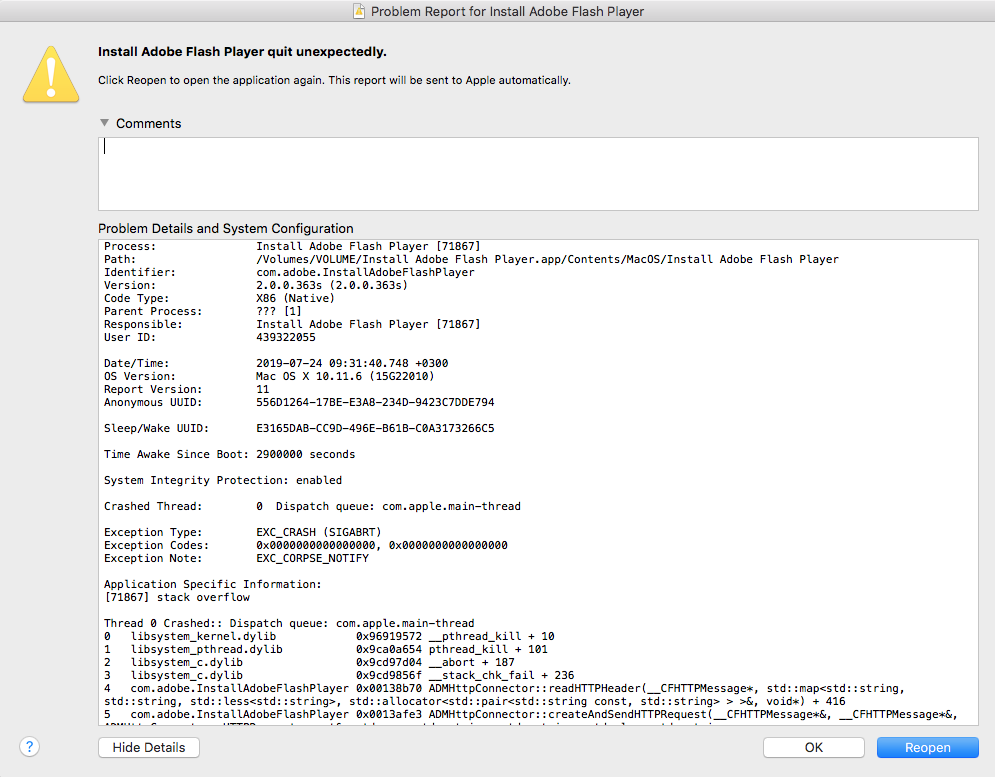Click Anonymous UUID '556D1264-17BE-E3A8-234D-9423C7DDE794'
This screenshot has height=777, width=995.
coord(375,402)
